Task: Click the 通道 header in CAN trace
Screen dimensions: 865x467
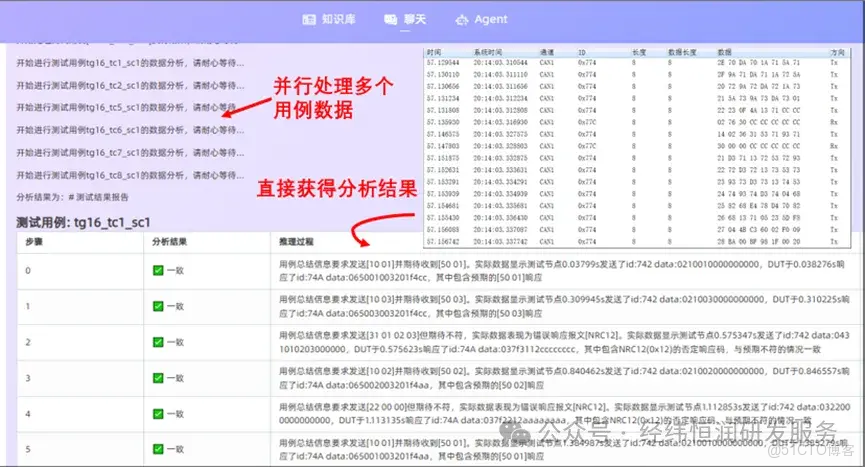Action: tap(546, 52)
